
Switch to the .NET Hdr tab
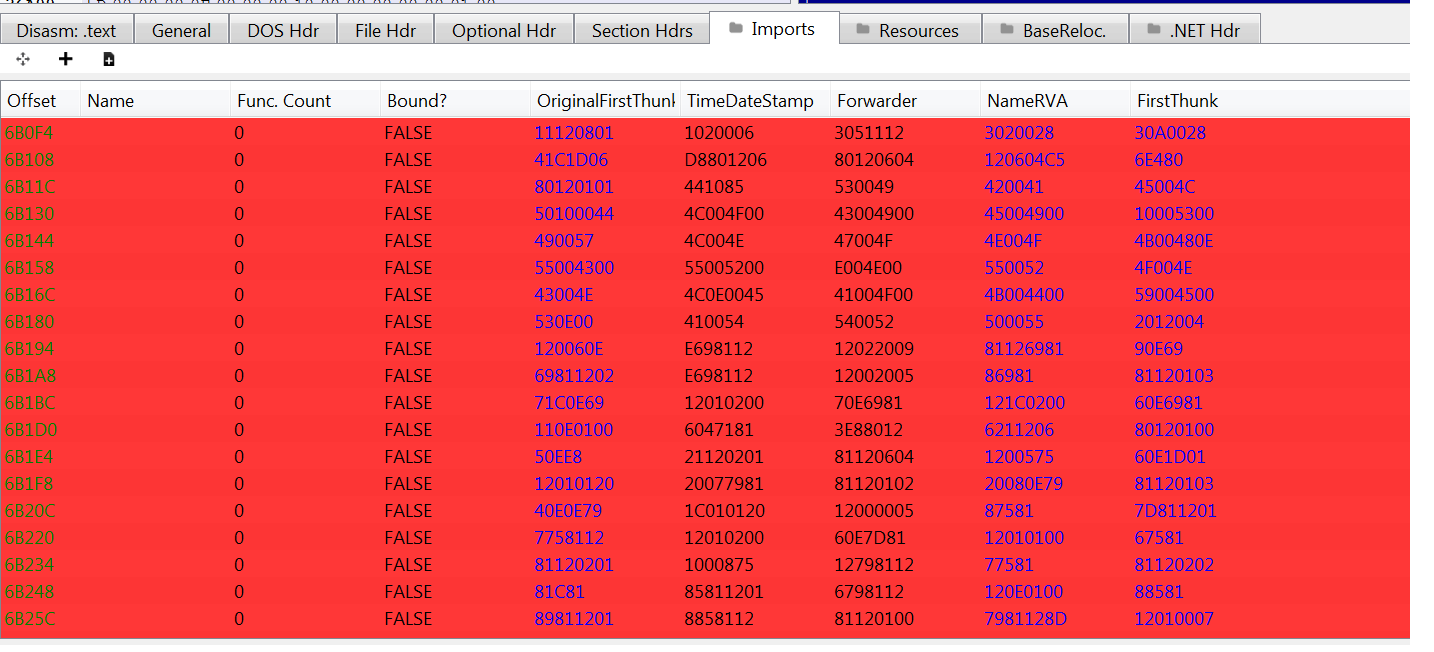(x=1194, y=30)
